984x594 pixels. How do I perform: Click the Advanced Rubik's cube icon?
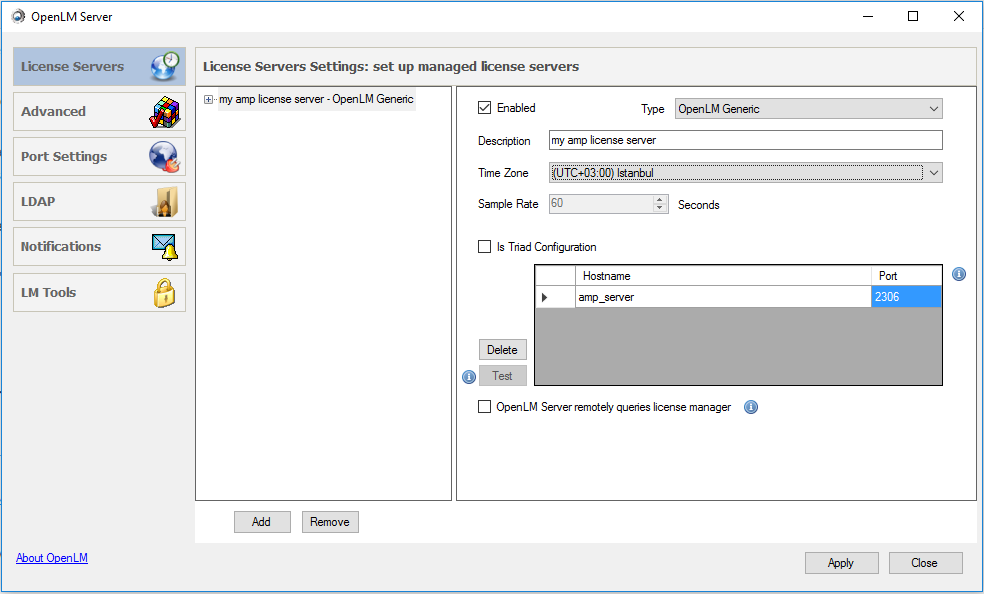coord(165,112)
